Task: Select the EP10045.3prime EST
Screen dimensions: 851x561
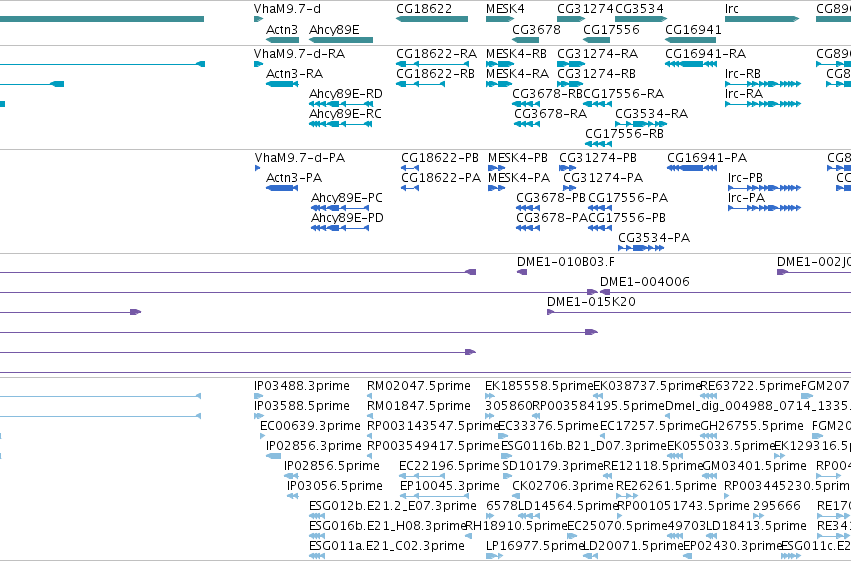Action: [434, 496]
